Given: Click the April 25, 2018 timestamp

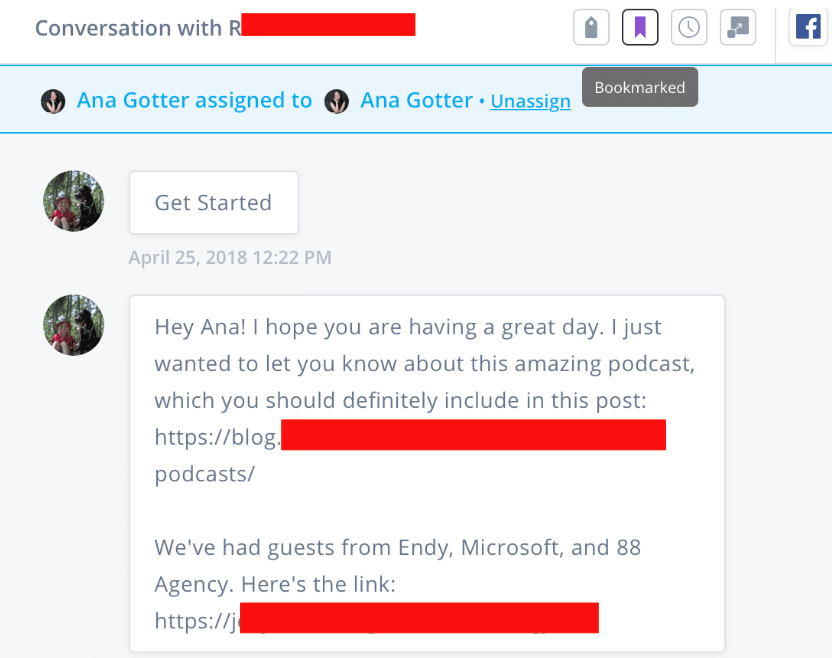Looking at the screenshot, I should pyautogui.click(x=230, y=258).
